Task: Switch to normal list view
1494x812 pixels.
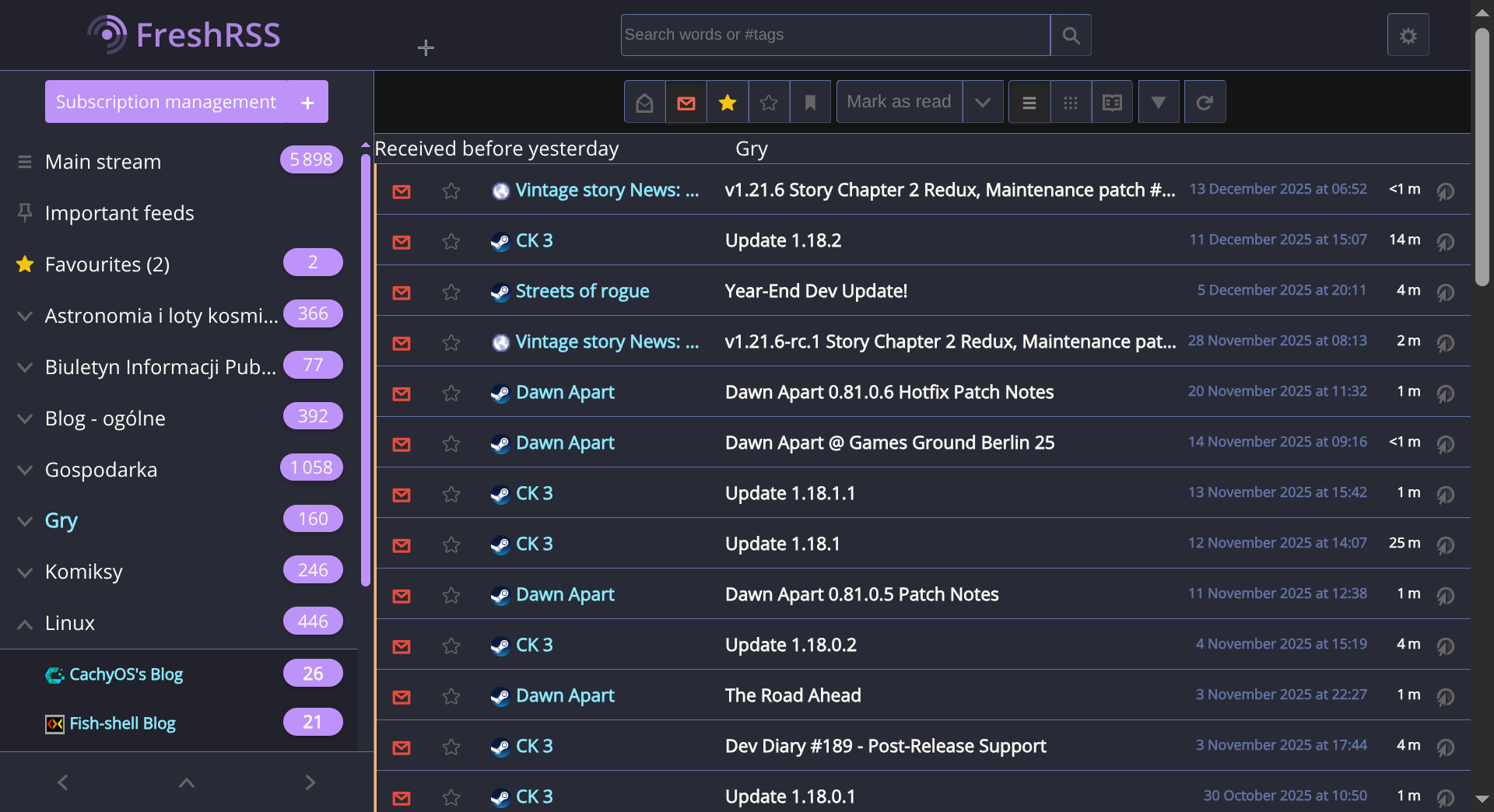Action: pyautogui.click(x=1029, y=102)
